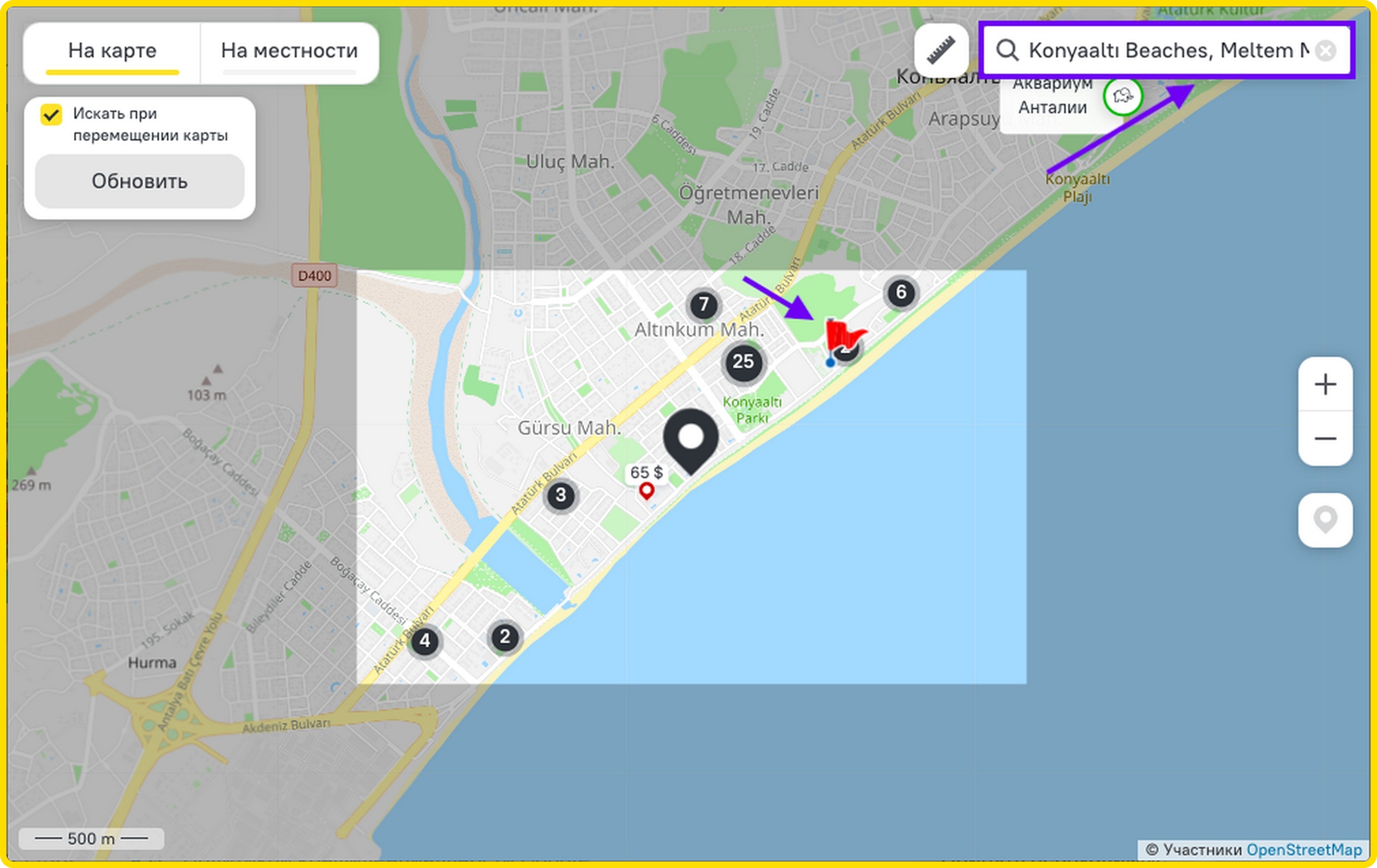Expand the cluster marker numbered 7
The height and width of the screenshot is (868, 1377).
pos(704,304)
